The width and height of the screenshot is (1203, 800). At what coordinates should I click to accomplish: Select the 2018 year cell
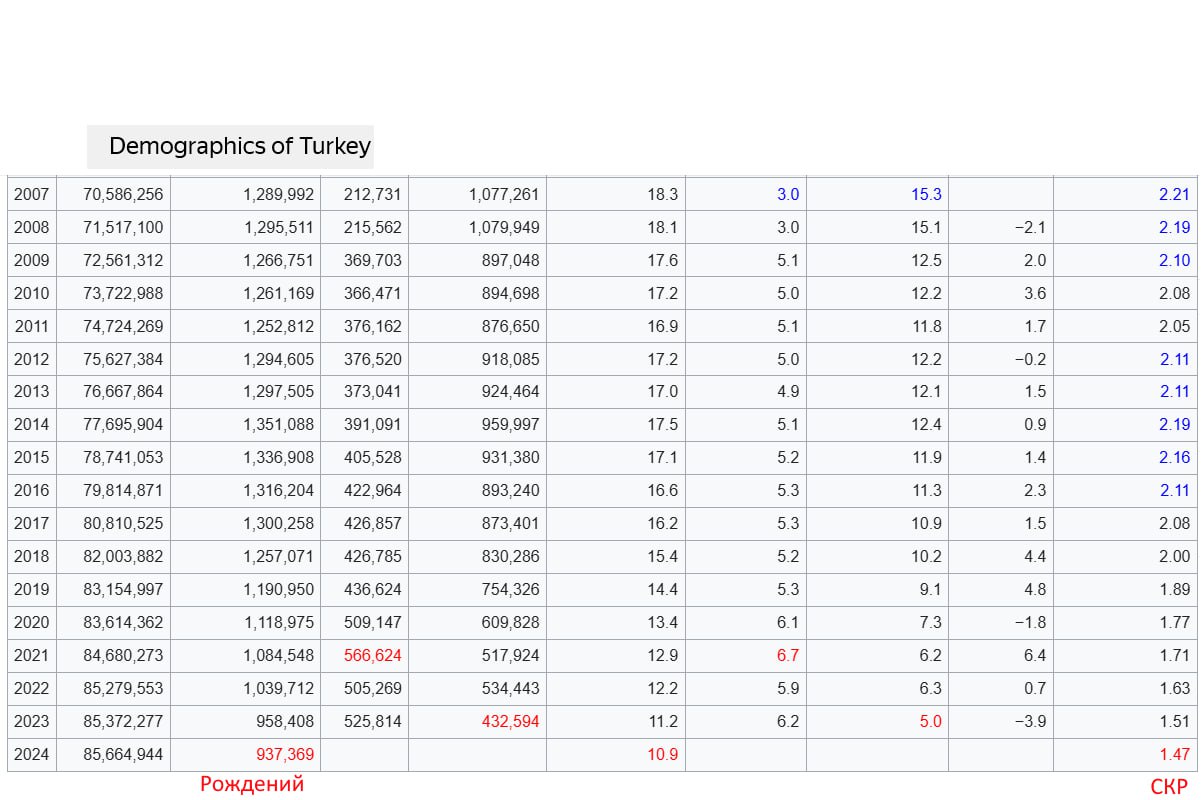click(x=32, y=556)
